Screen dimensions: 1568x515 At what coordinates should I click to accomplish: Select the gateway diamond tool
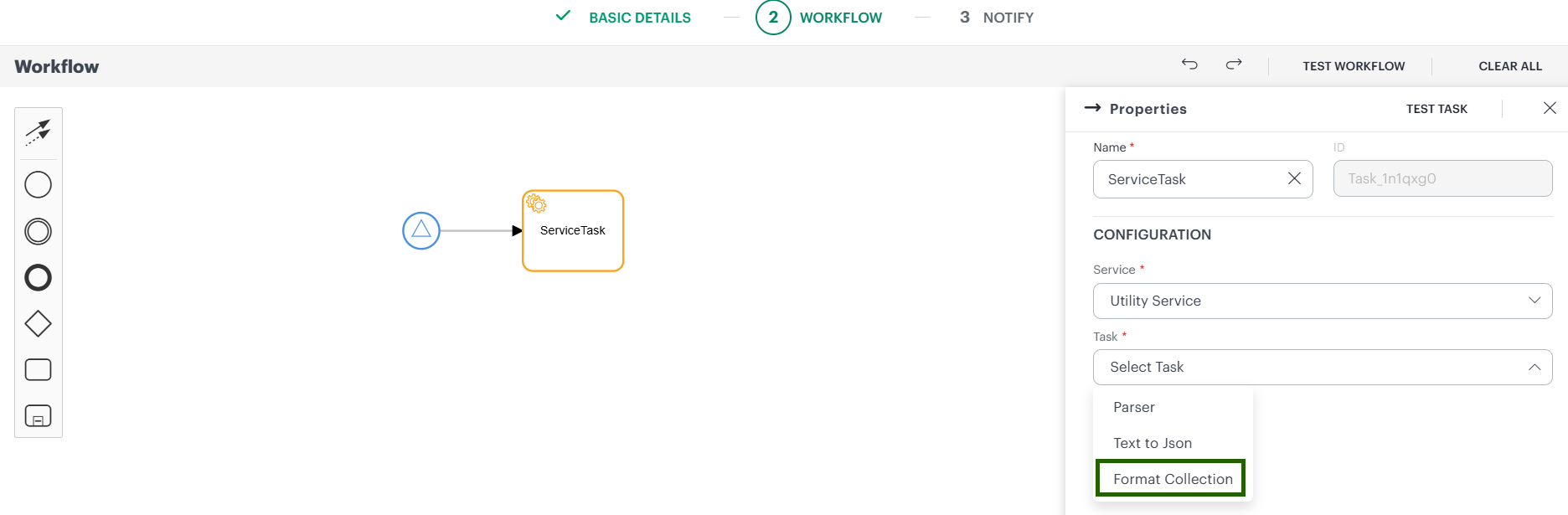[38, 323]
